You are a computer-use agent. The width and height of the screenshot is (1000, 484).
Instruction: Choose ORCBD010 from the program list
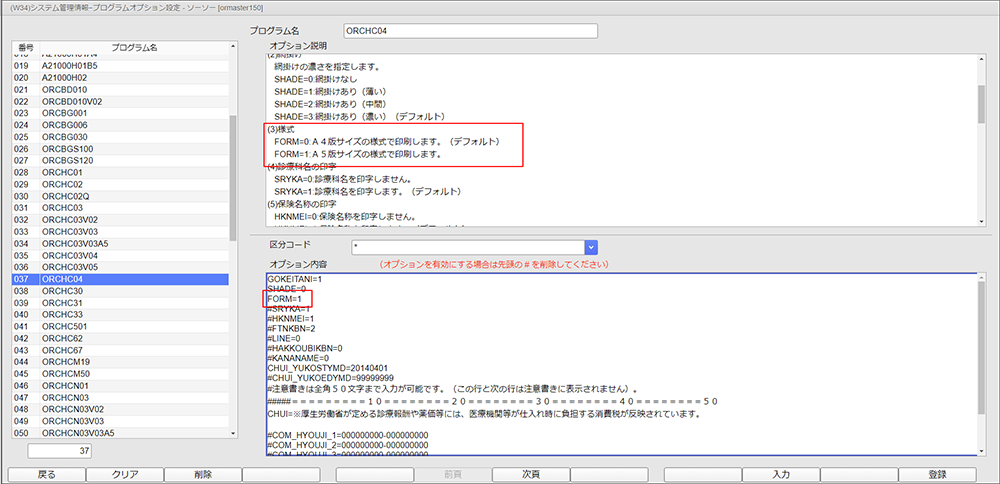120,89
